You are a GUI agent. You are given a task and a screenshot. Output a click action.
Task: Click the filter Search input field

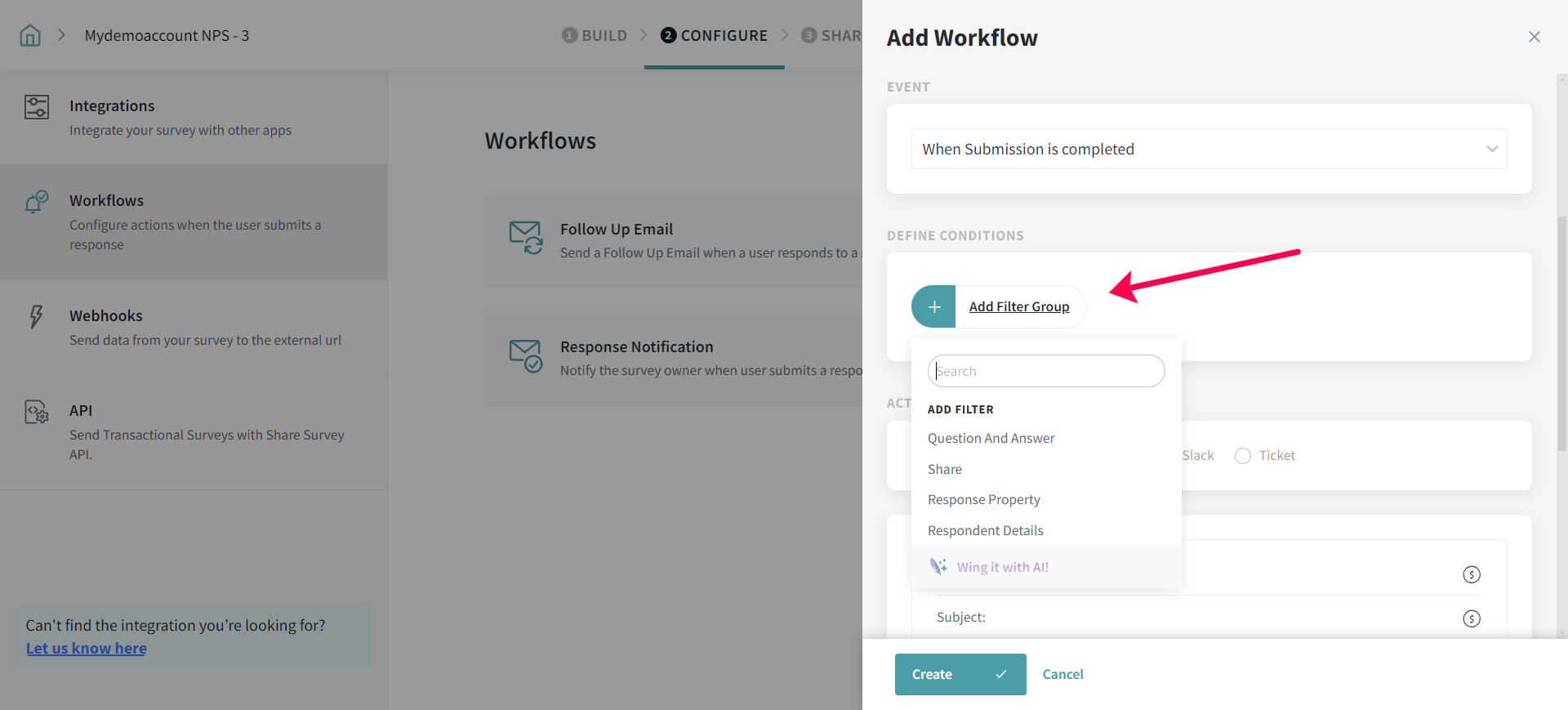point(1046,371)
